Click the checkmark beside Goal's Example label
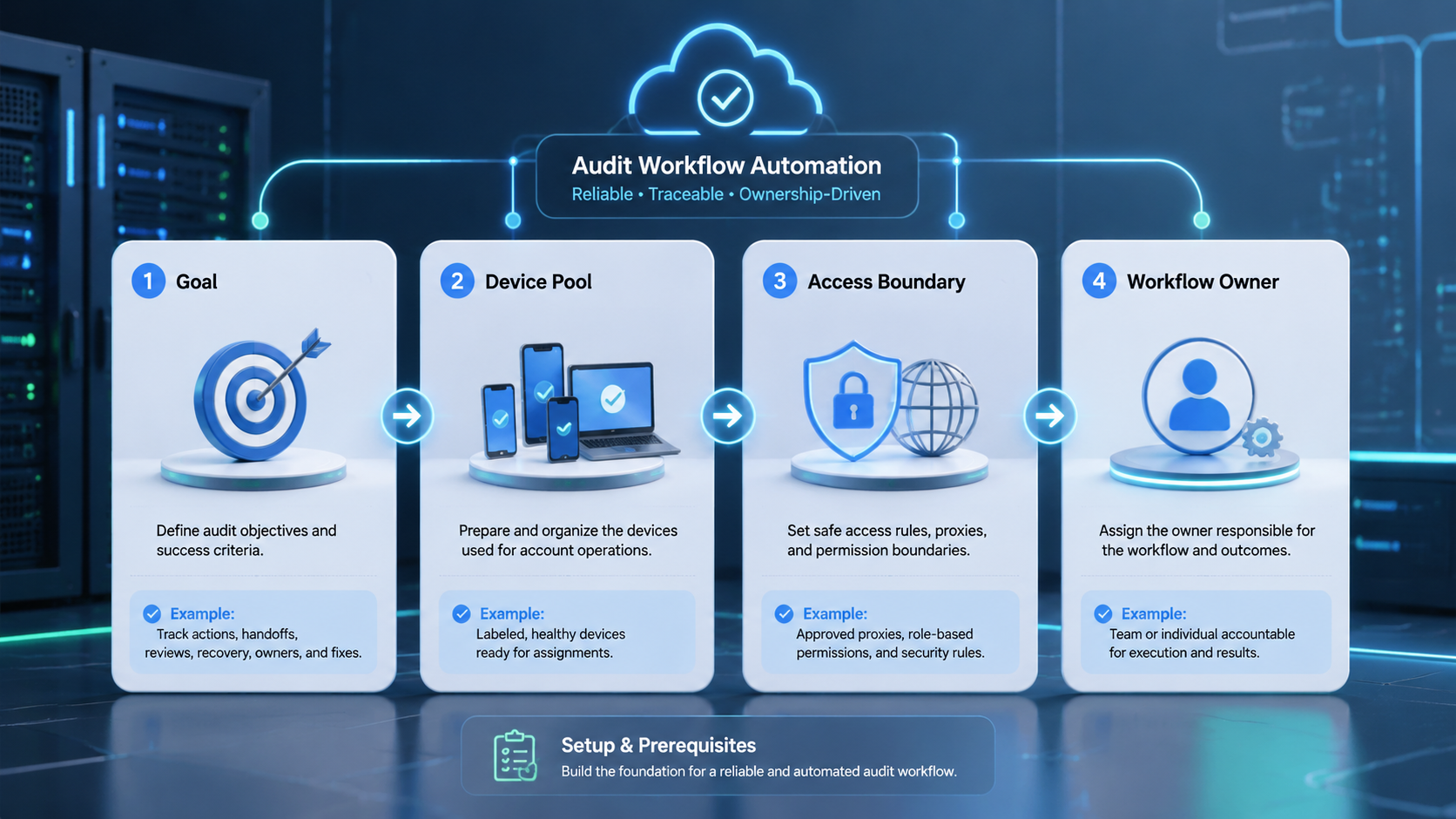 [152, 613]
